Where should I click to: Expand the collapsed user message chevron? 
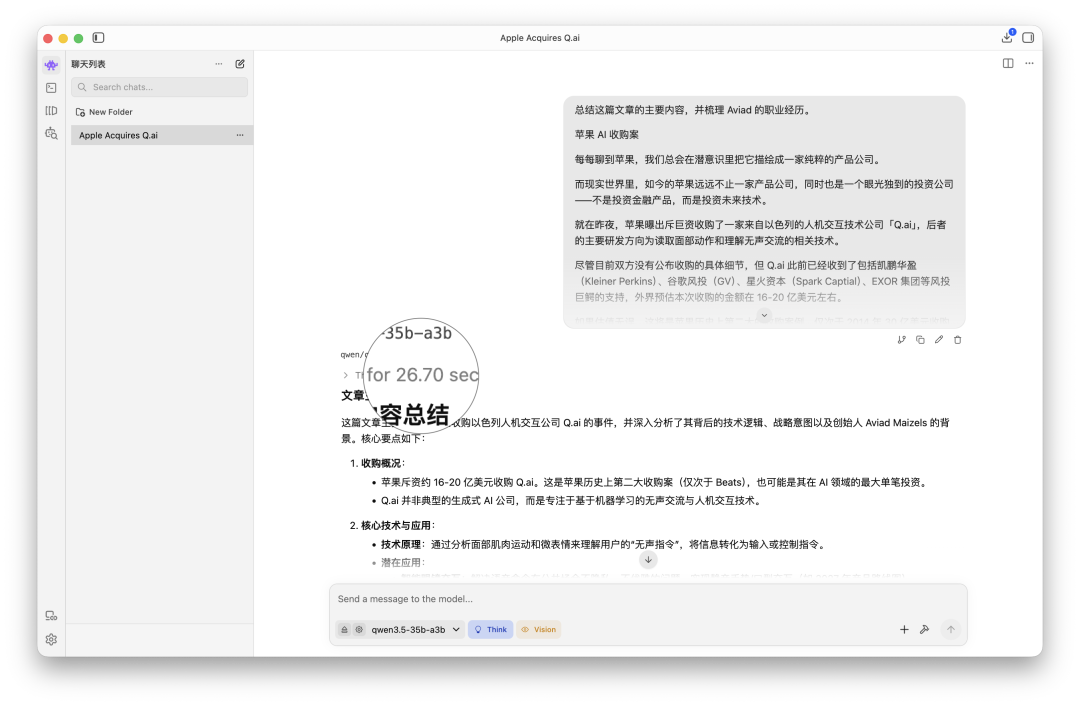point(764,315)
